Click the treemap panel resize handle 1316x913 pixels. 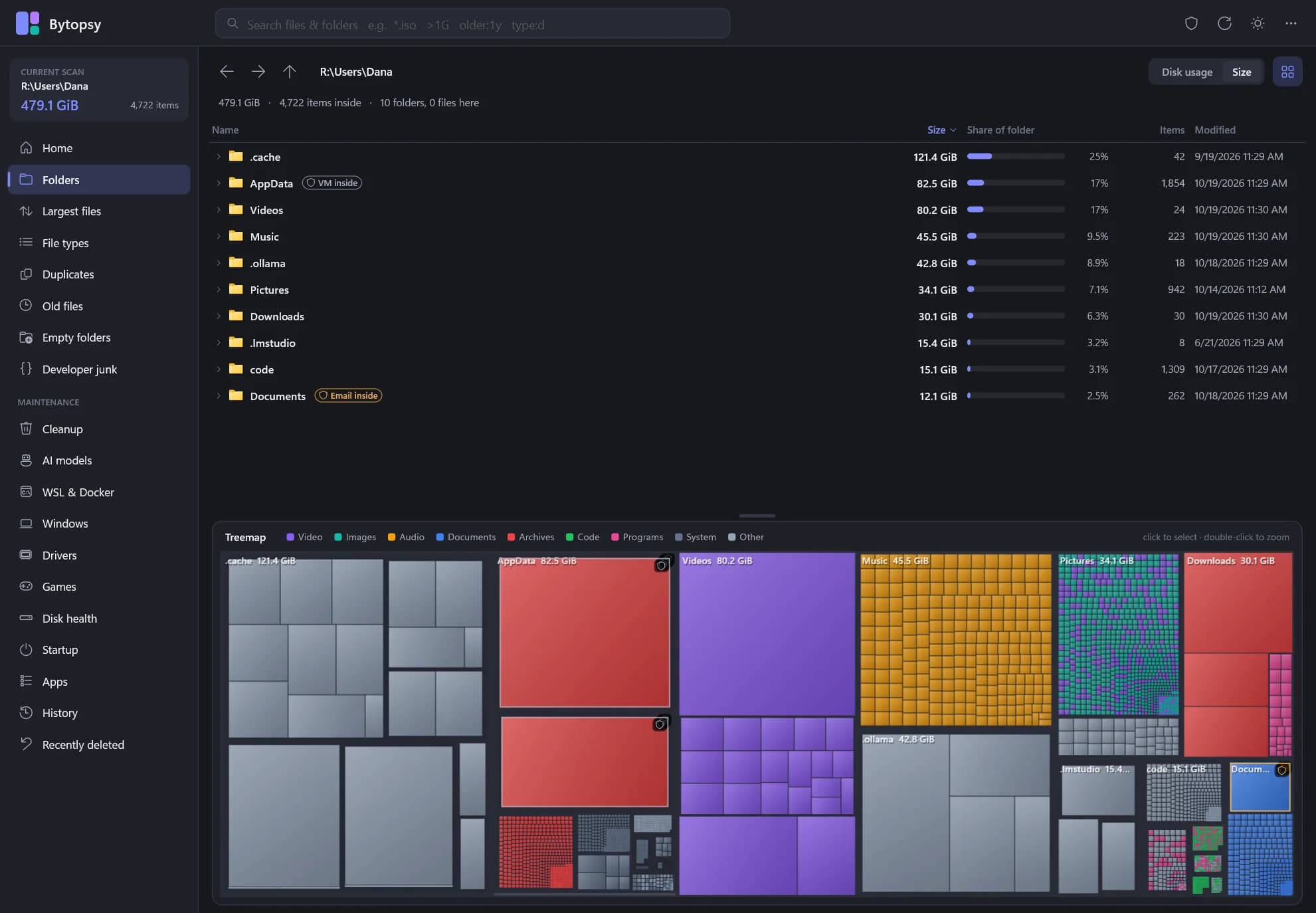(757, 516)
